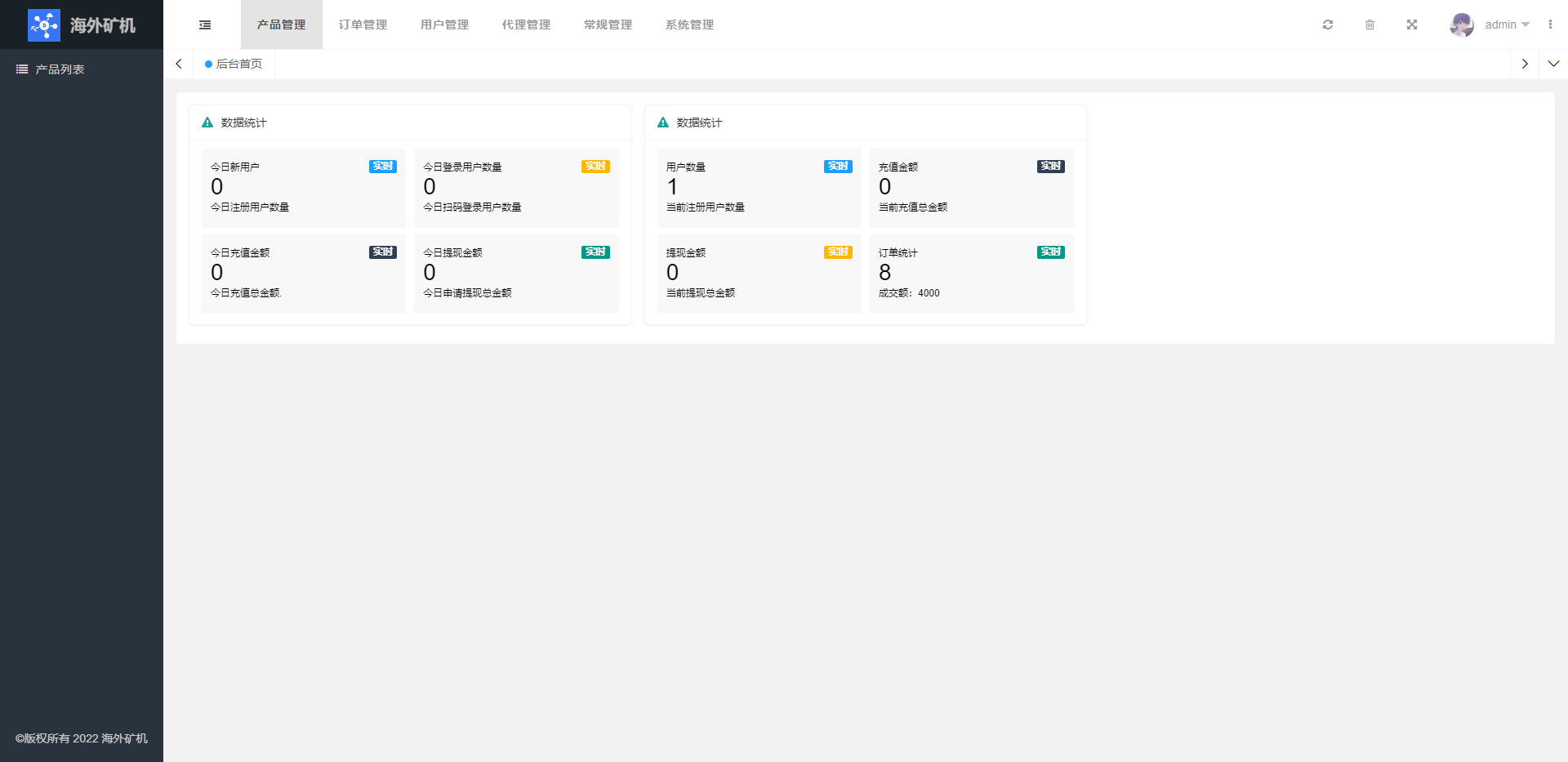Click the 海外矿机 logo icon
The image size is (1568, 762).
44,25
